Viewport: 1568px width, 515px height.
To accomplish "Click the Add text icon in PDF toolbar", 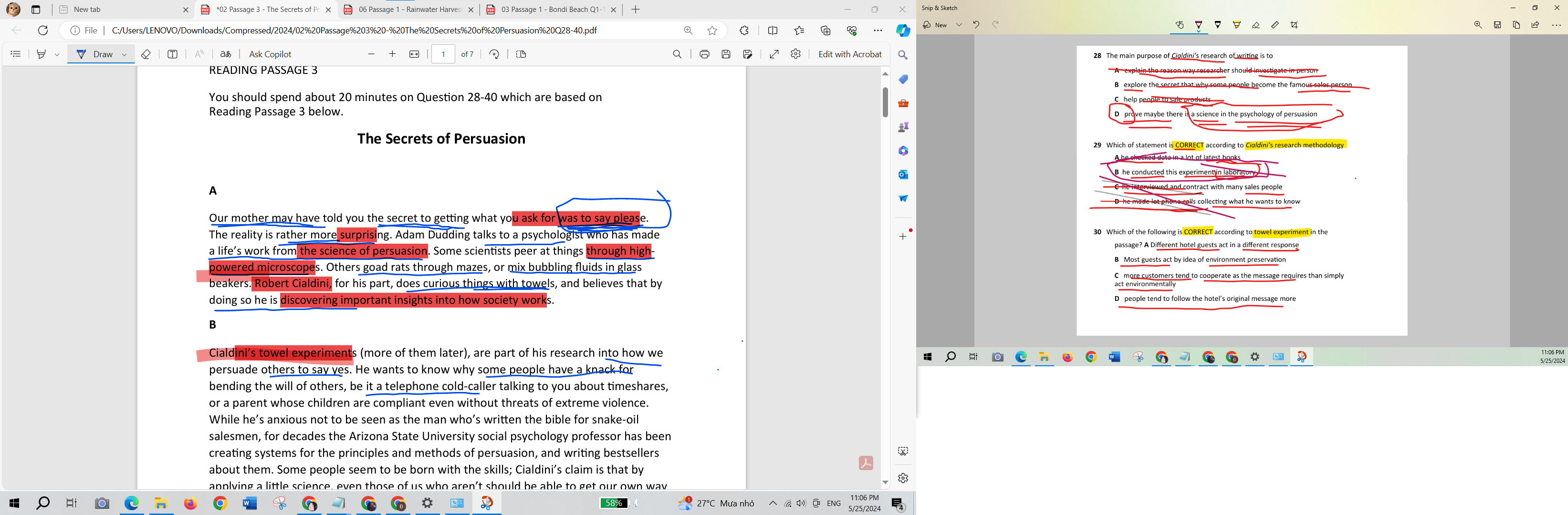I will click(172, 54).
